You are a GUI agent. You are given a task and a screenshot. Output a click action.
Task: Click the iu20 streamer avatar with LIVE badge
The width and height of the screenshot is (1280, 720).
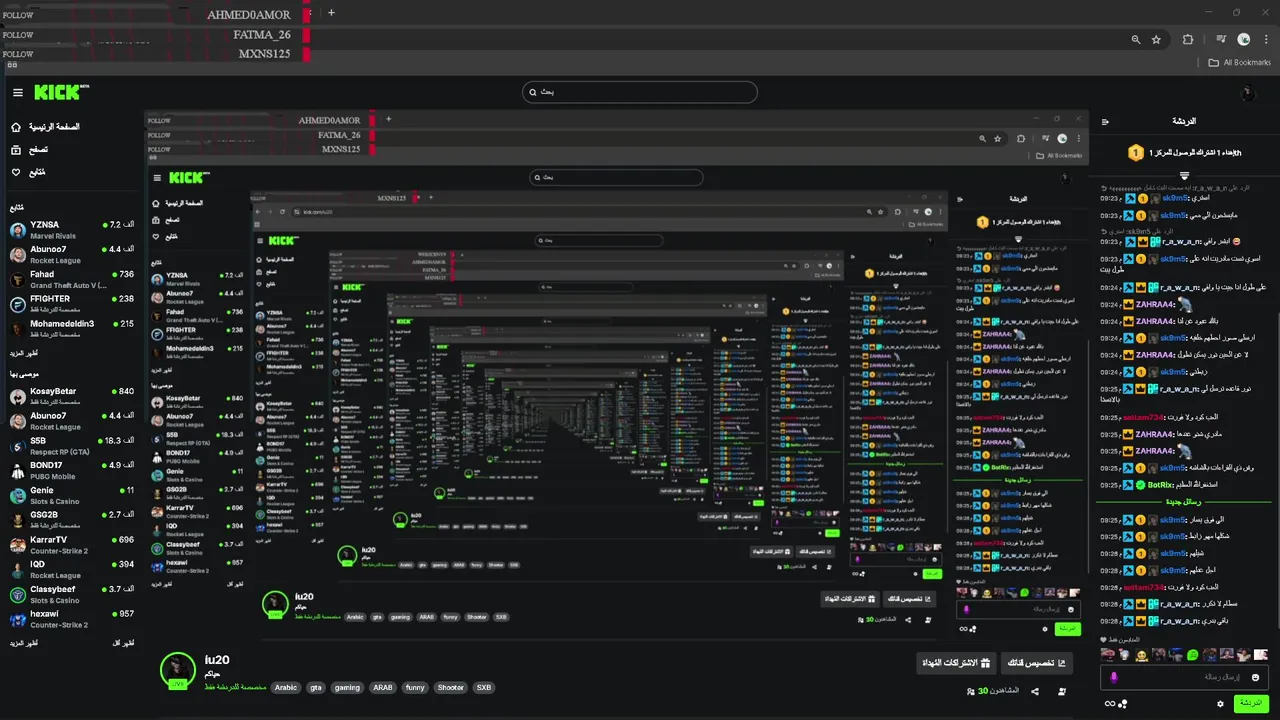coord(178,671)
